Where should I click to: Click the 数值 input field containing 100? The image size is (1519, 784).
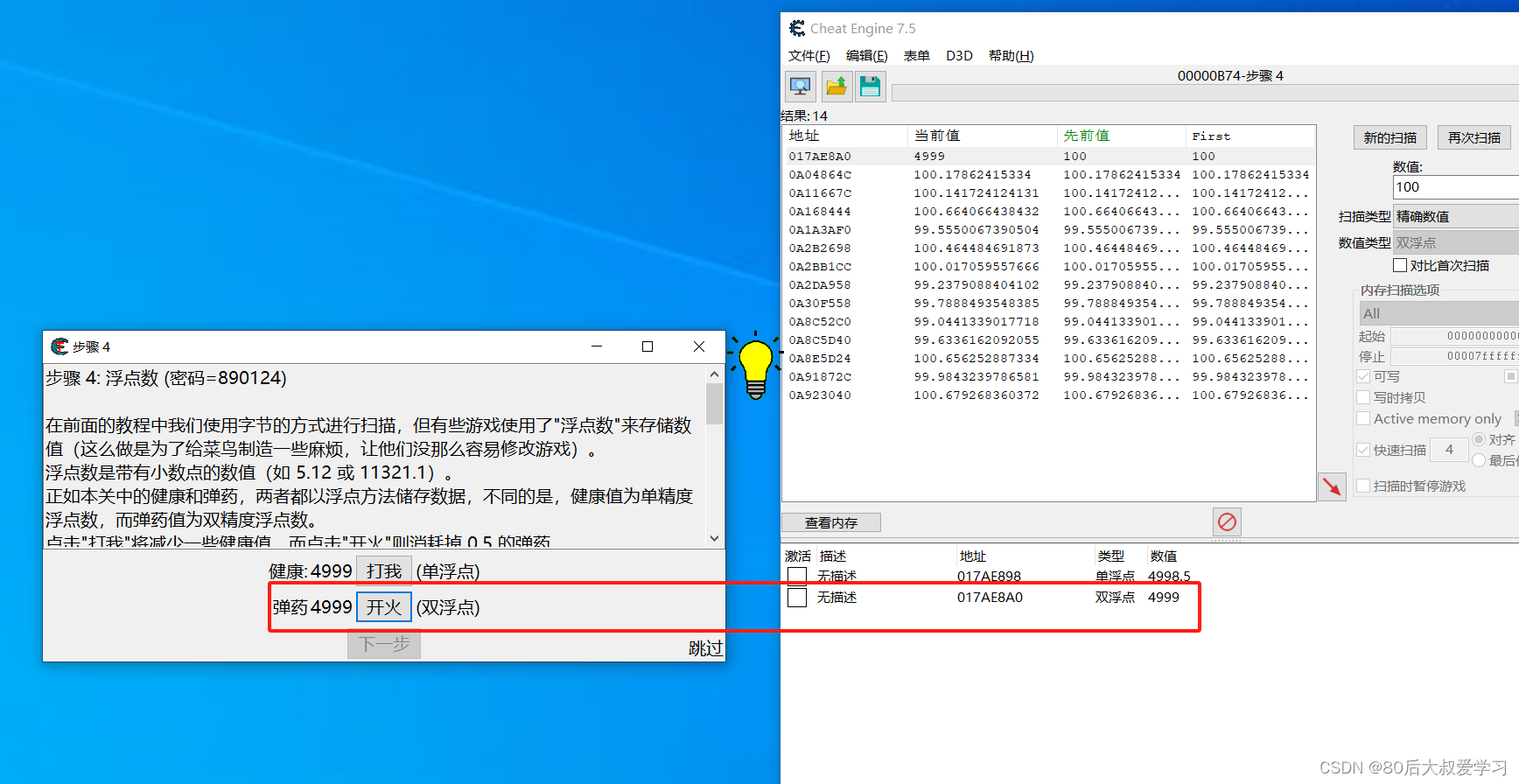pos(1455,187)
